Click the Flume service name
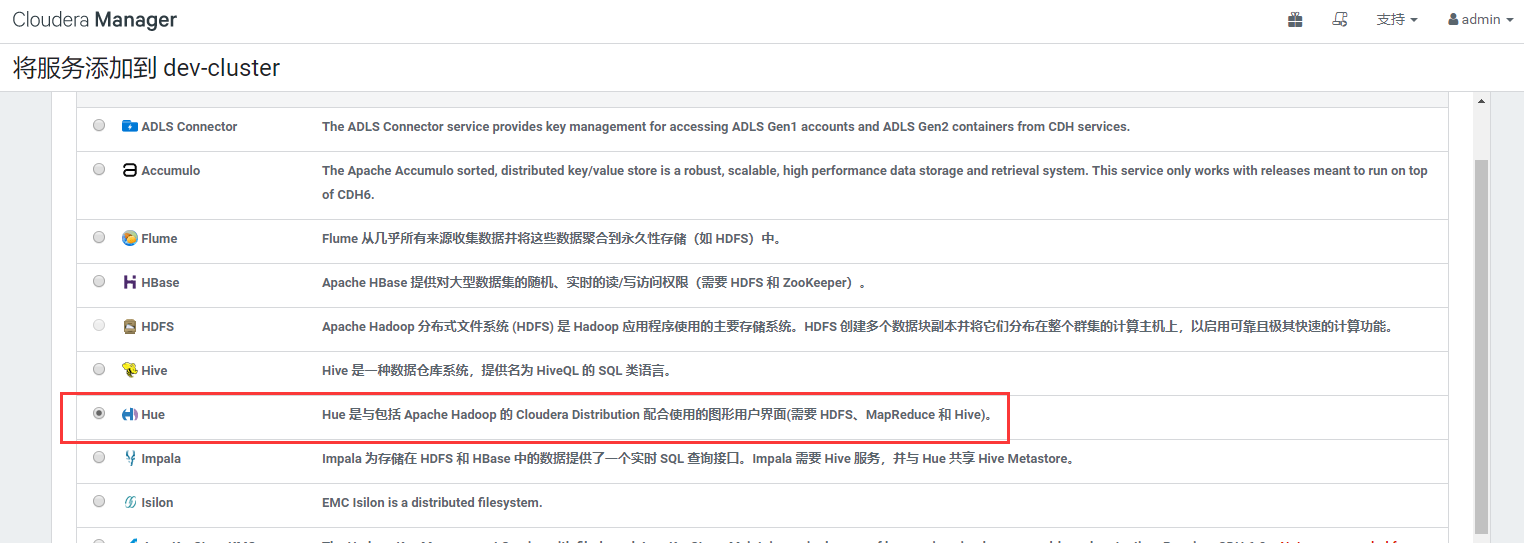 pyautogui.click(x=159, y=239)
